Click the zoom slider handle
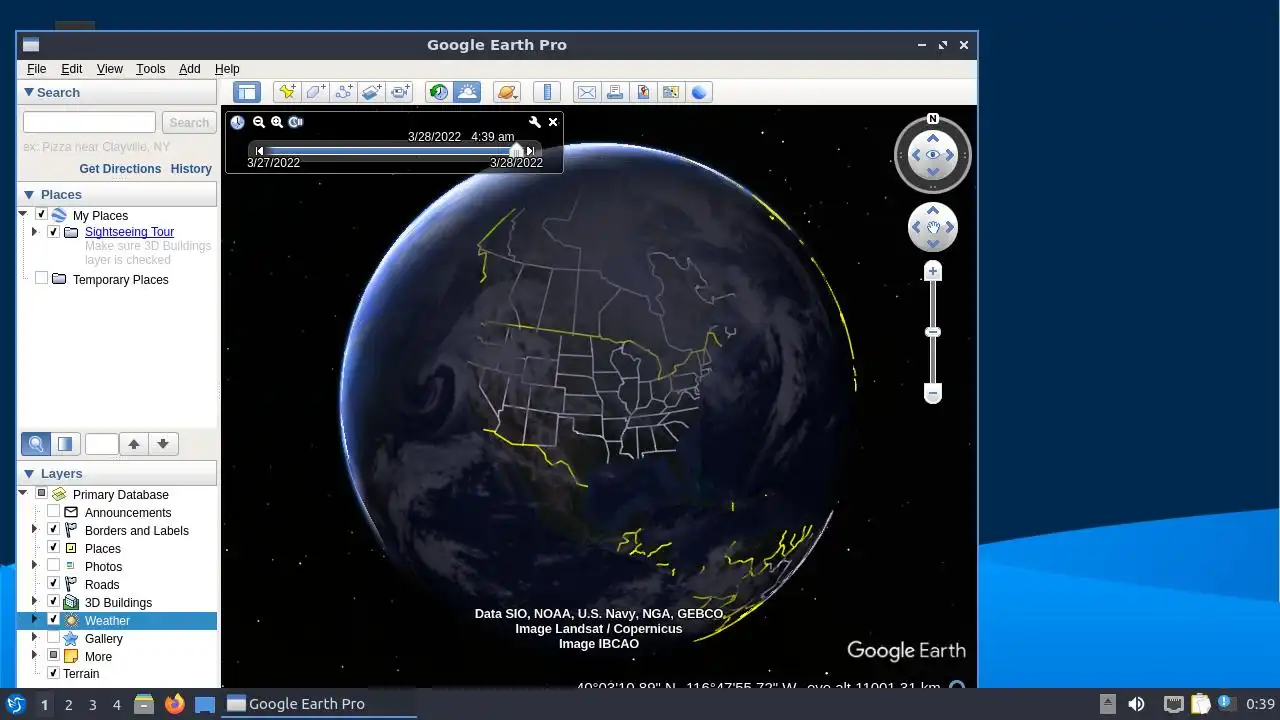 pyautogui.click(x=933, y=332)
